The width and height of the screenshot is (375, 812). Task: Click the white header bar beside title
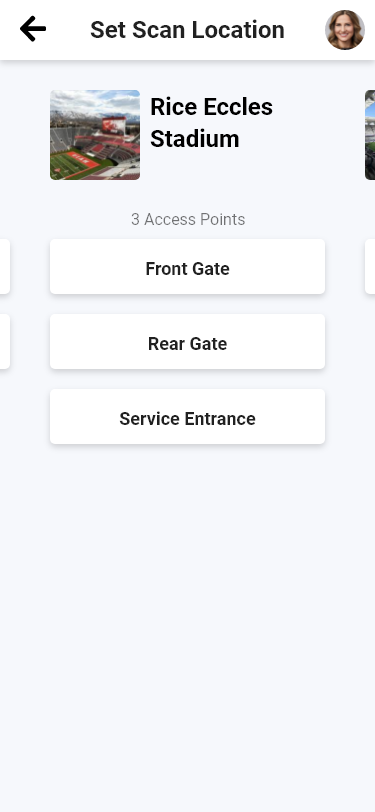pos(305,30)
